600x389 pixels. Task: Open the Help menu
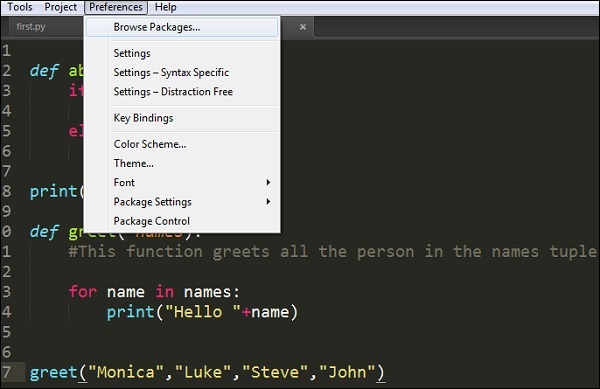point(166,7)
